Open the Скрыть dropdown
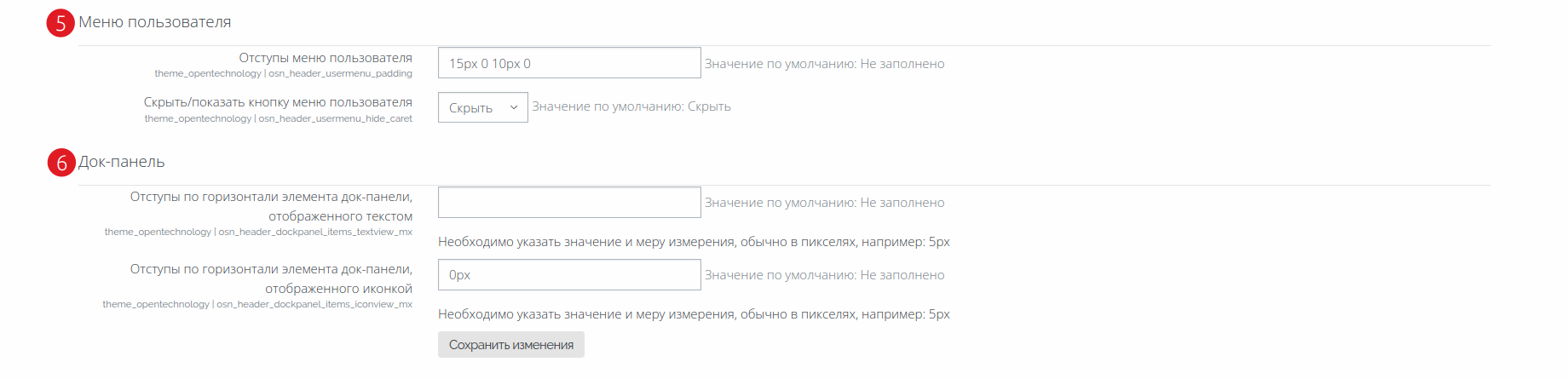The width and height of the screenshot is (1568, 379). point(483,107)
